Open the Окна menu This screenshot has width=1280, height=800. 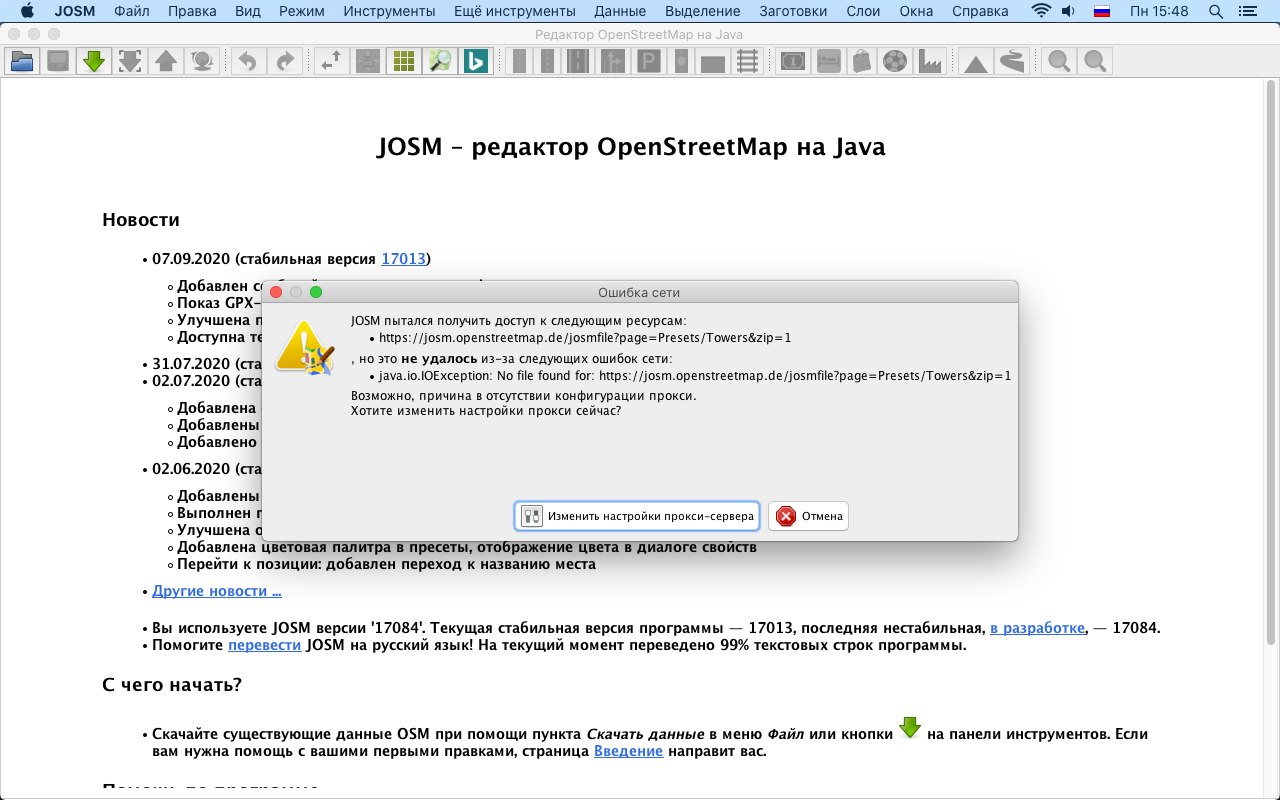pyautogui.click(x=916, y=11)
